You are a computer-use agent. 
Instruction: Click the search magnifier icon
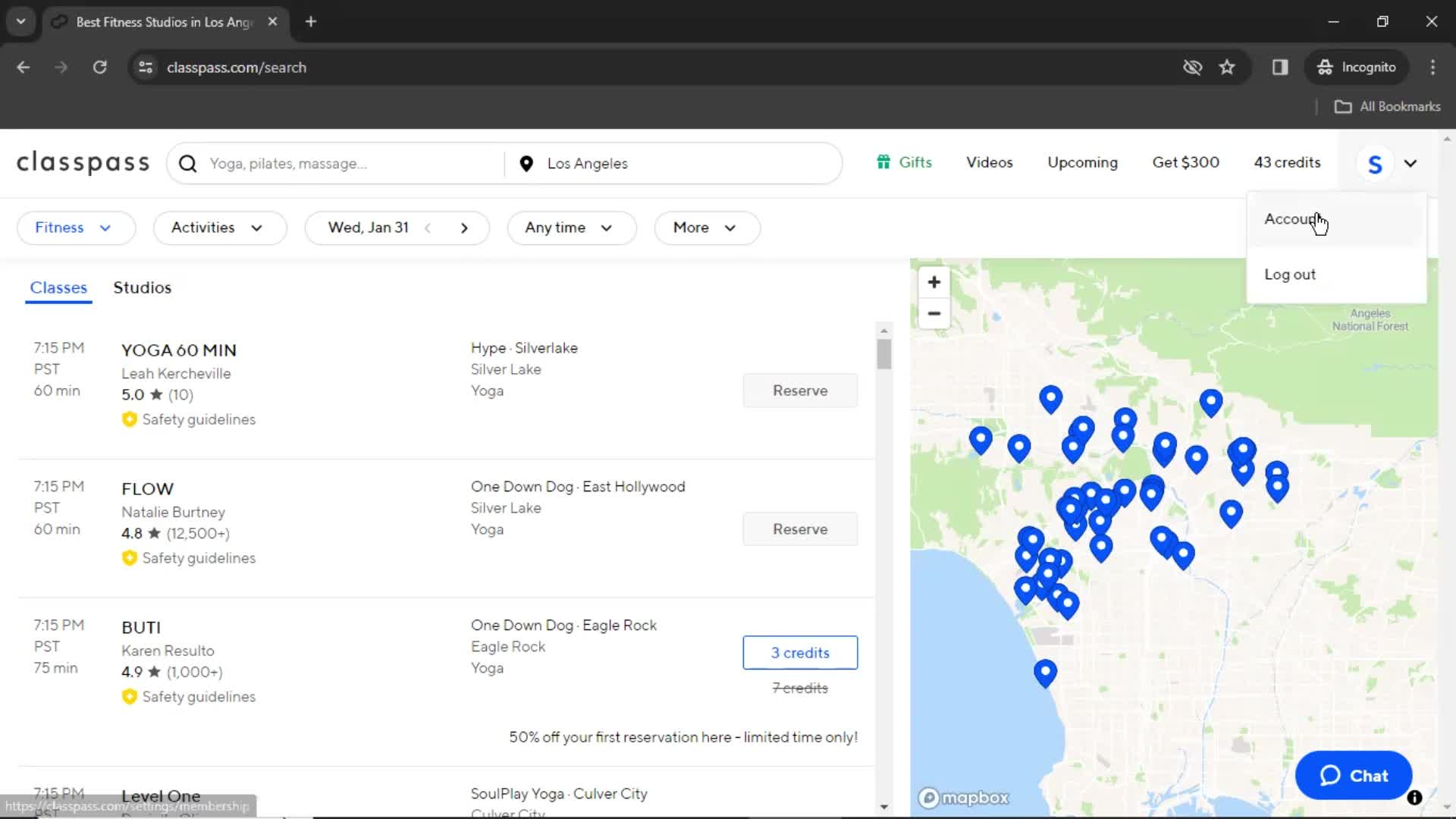(x=188, y=164)
